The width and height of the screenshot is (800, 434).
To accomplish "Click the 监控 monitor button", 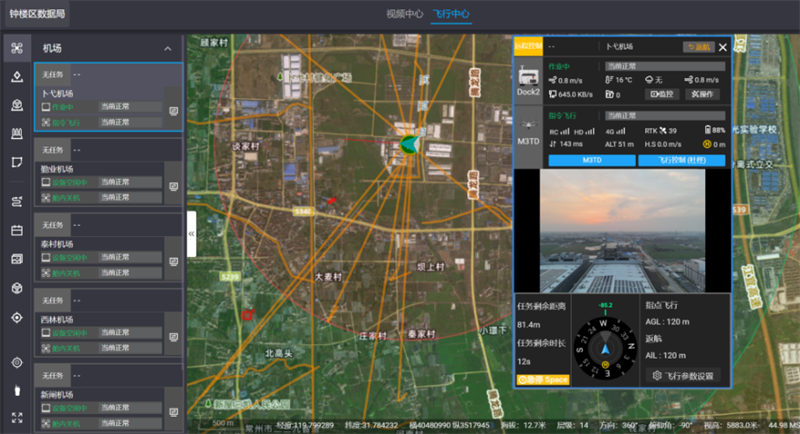I will [662, 94].
